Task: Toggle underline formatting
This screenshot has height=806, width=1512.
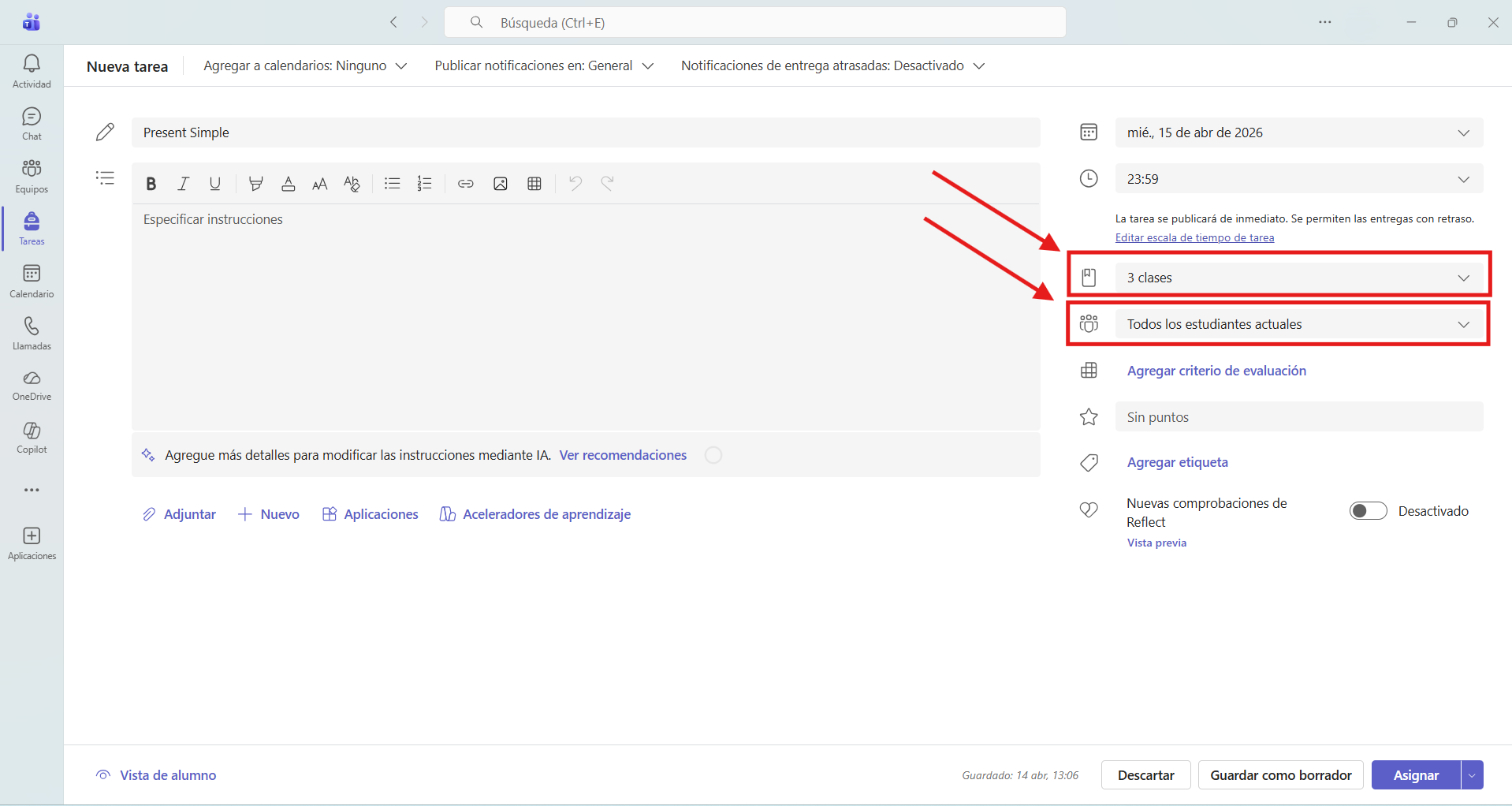Action: coord(214,184)
